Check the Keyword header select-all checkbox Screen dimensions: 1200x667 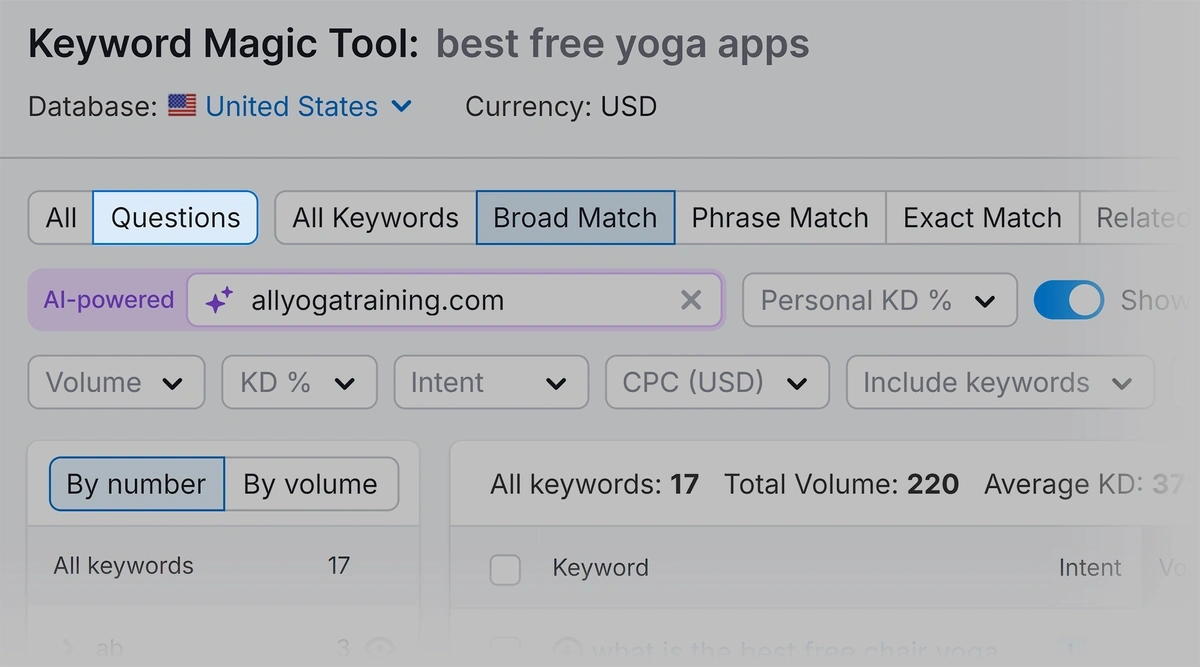[x=505, y=569]
